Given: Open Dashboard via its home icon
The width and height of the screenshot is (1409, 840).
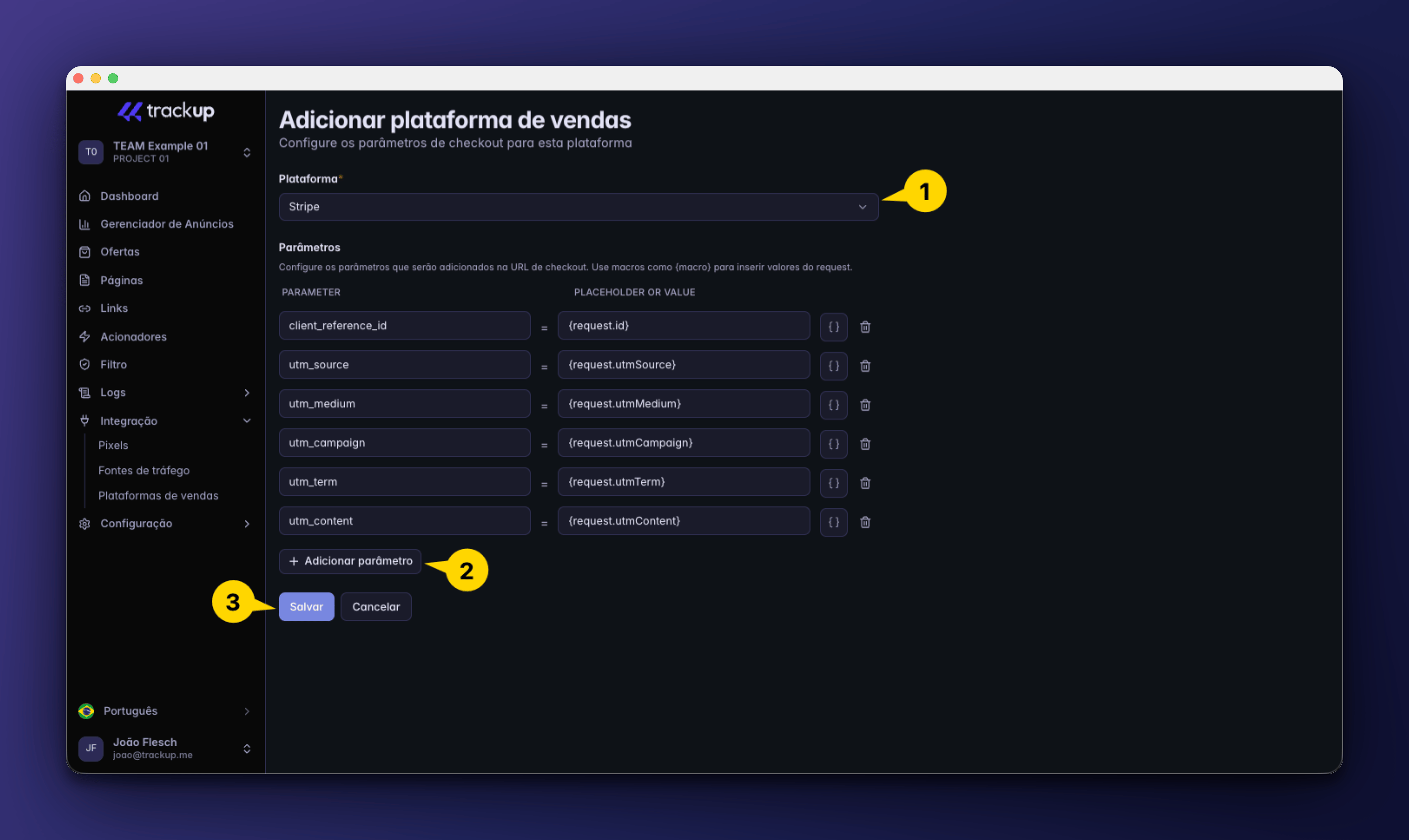Looking at the screenshot, I should click(85, 196).
